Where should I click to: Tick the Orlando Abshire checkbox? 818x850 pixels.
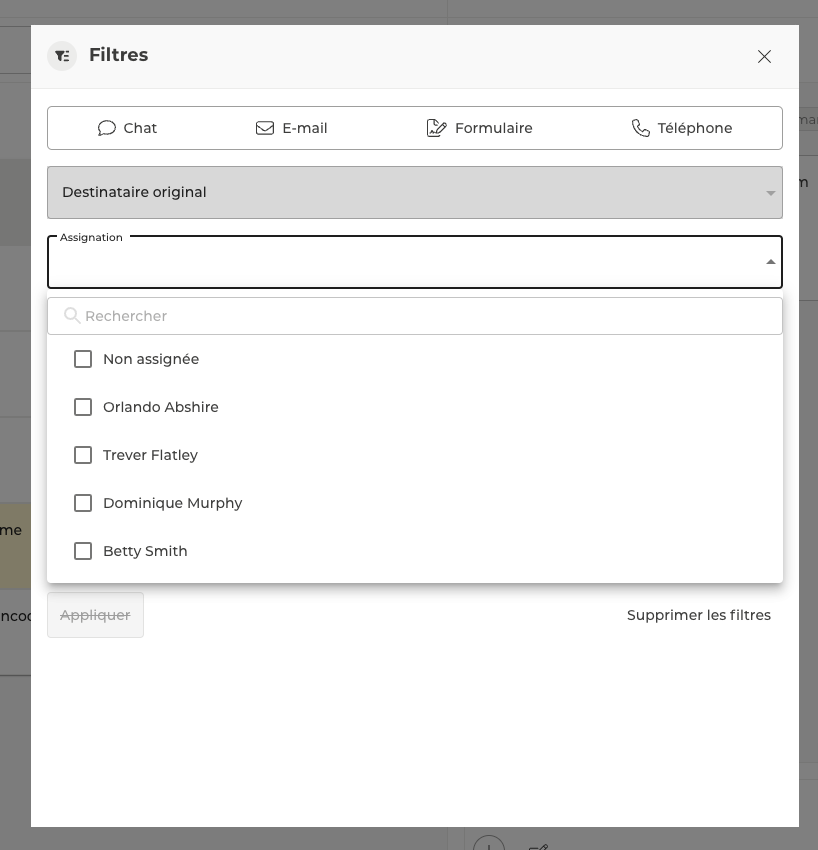[x=83, y=407]
